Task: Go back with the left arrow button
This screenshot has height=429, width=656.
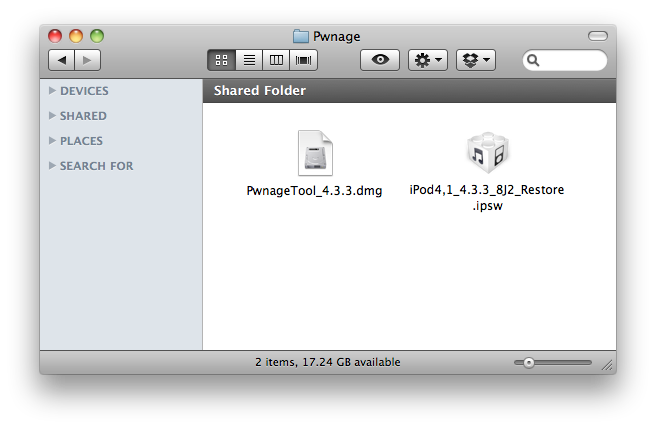Action: tap(62, 60)
